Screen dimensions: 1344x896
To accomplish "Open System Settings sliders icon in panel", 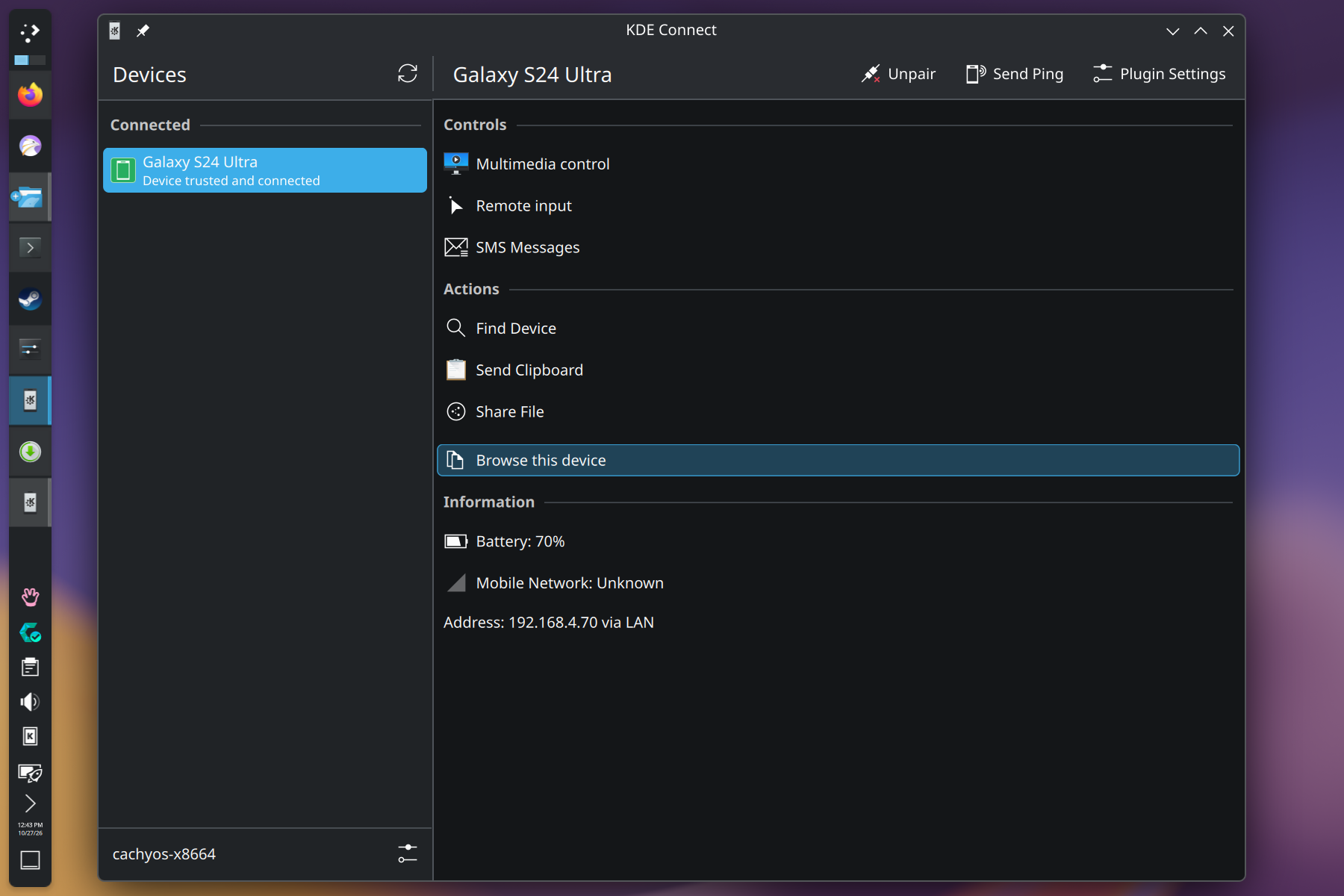I will pyautogui.click(x=30, y=349).
